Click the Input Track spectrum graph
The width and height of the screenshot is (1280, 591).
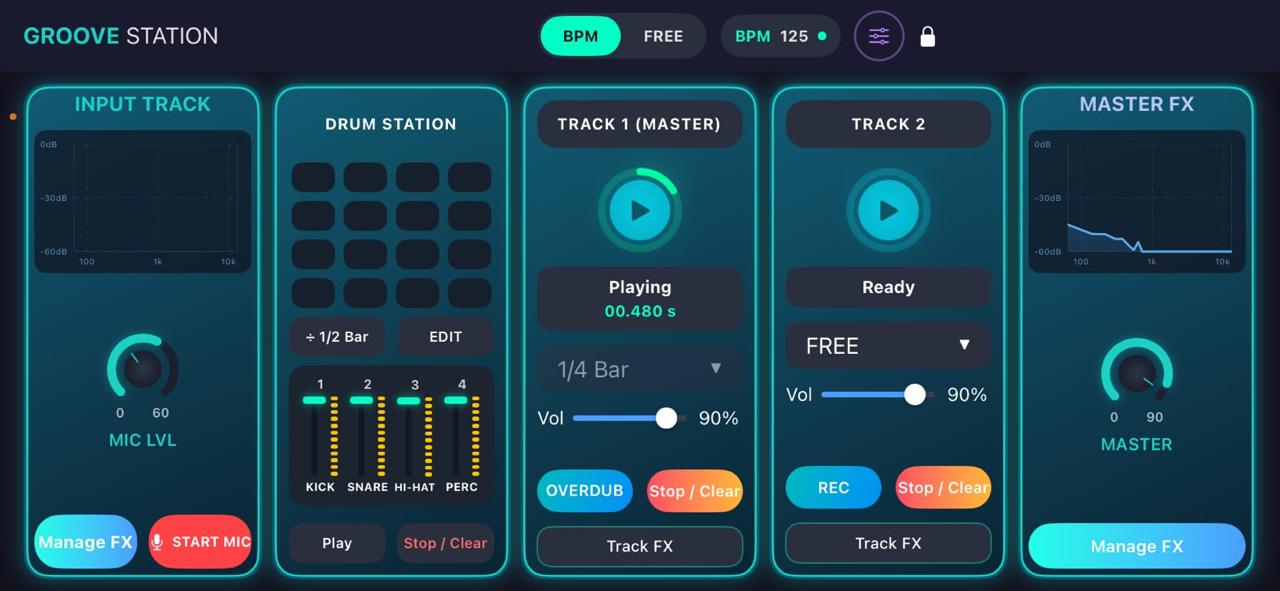coord(143,201)
